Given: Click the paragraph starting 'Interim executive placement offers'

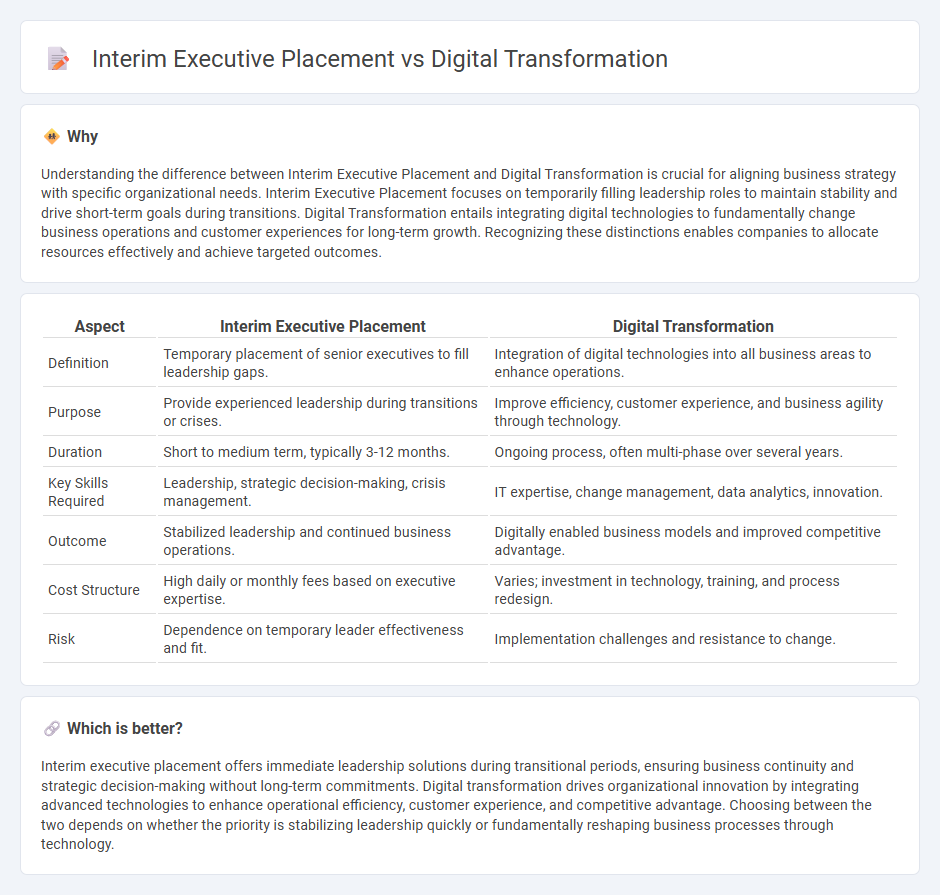Looking at the screenshot, I should (x=456, y=805).
